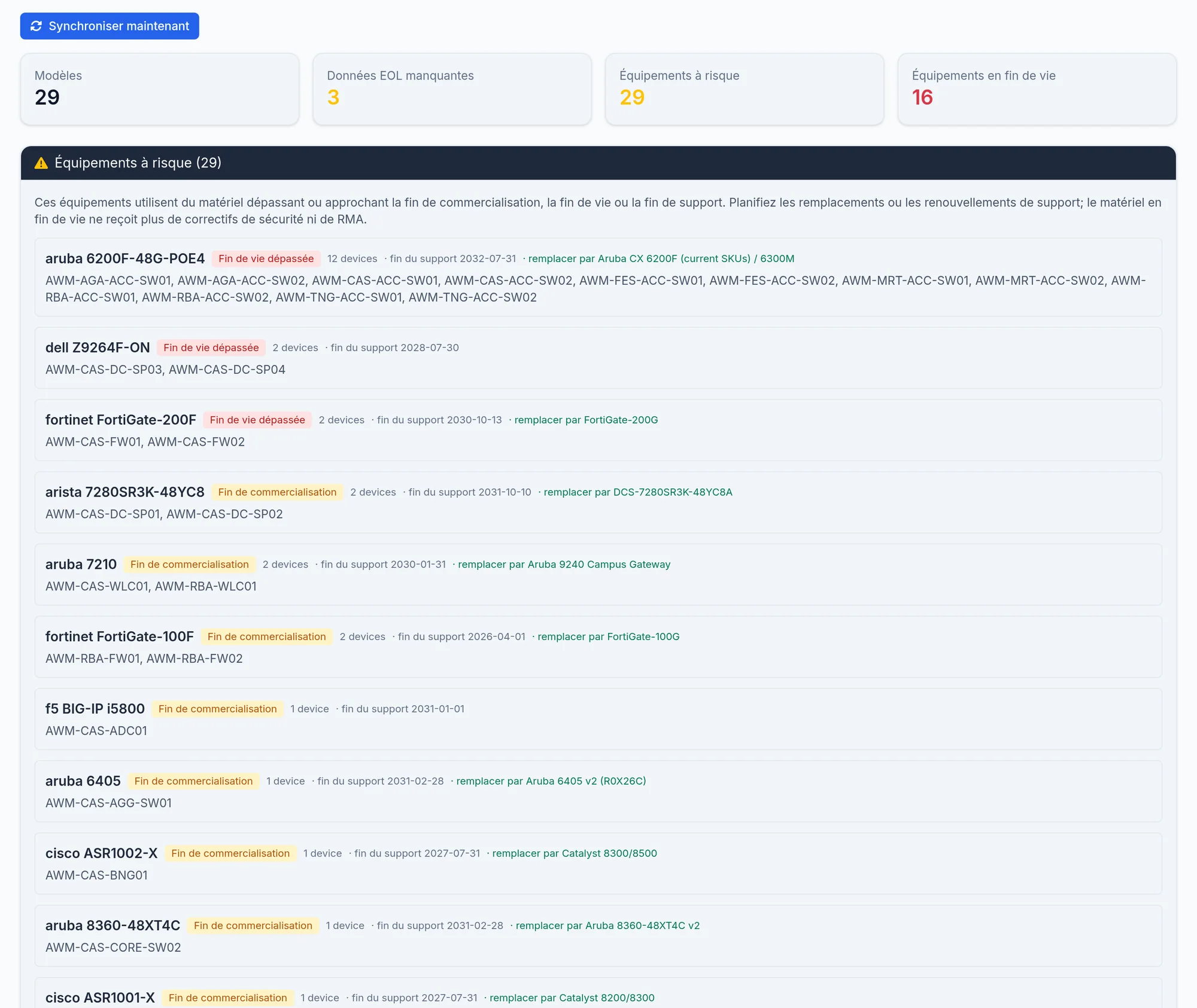Select the aruba 7210 model name
This screenshot has width=1197, height=1008.
point(81,565)
